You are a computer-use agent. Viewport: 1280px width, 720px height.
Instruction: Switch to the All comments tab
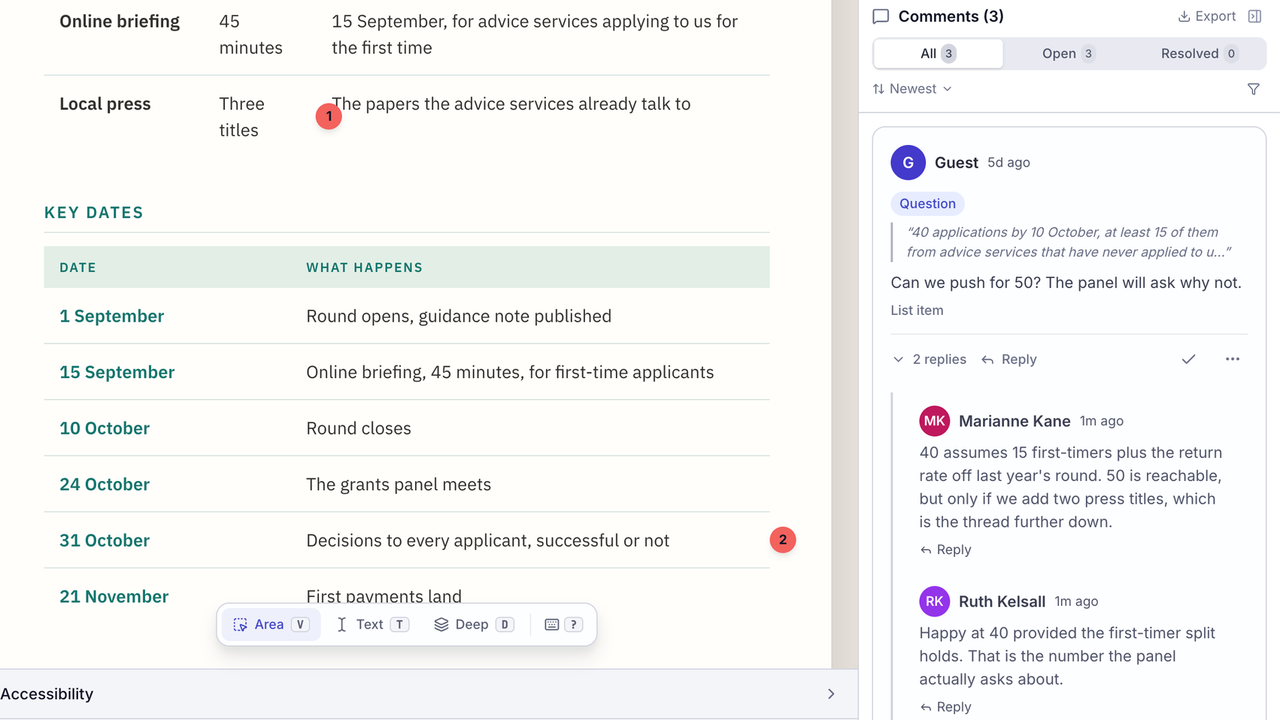tap(938, 54)
